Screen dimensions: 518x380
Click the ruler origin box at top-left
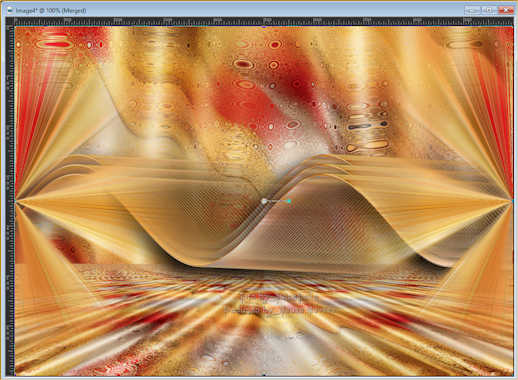coord(10,22)
